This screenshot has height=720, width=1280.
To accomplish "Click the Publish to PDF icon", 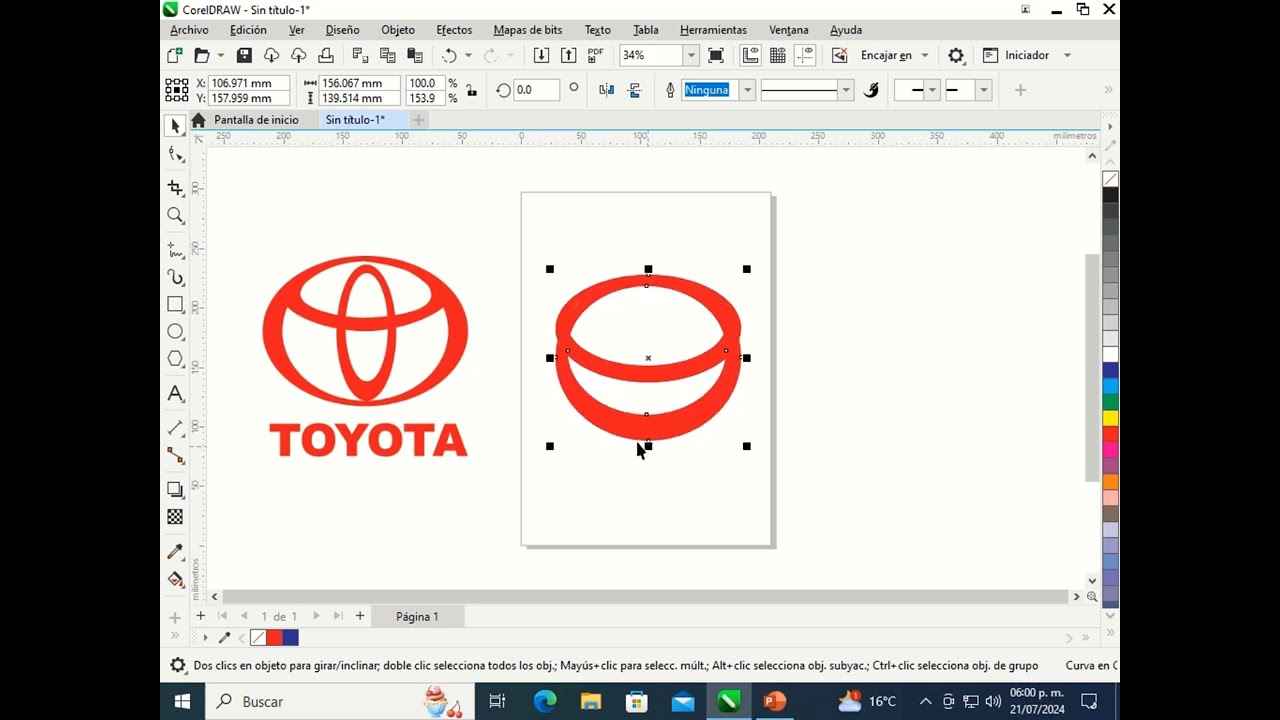I will (596, 56).
